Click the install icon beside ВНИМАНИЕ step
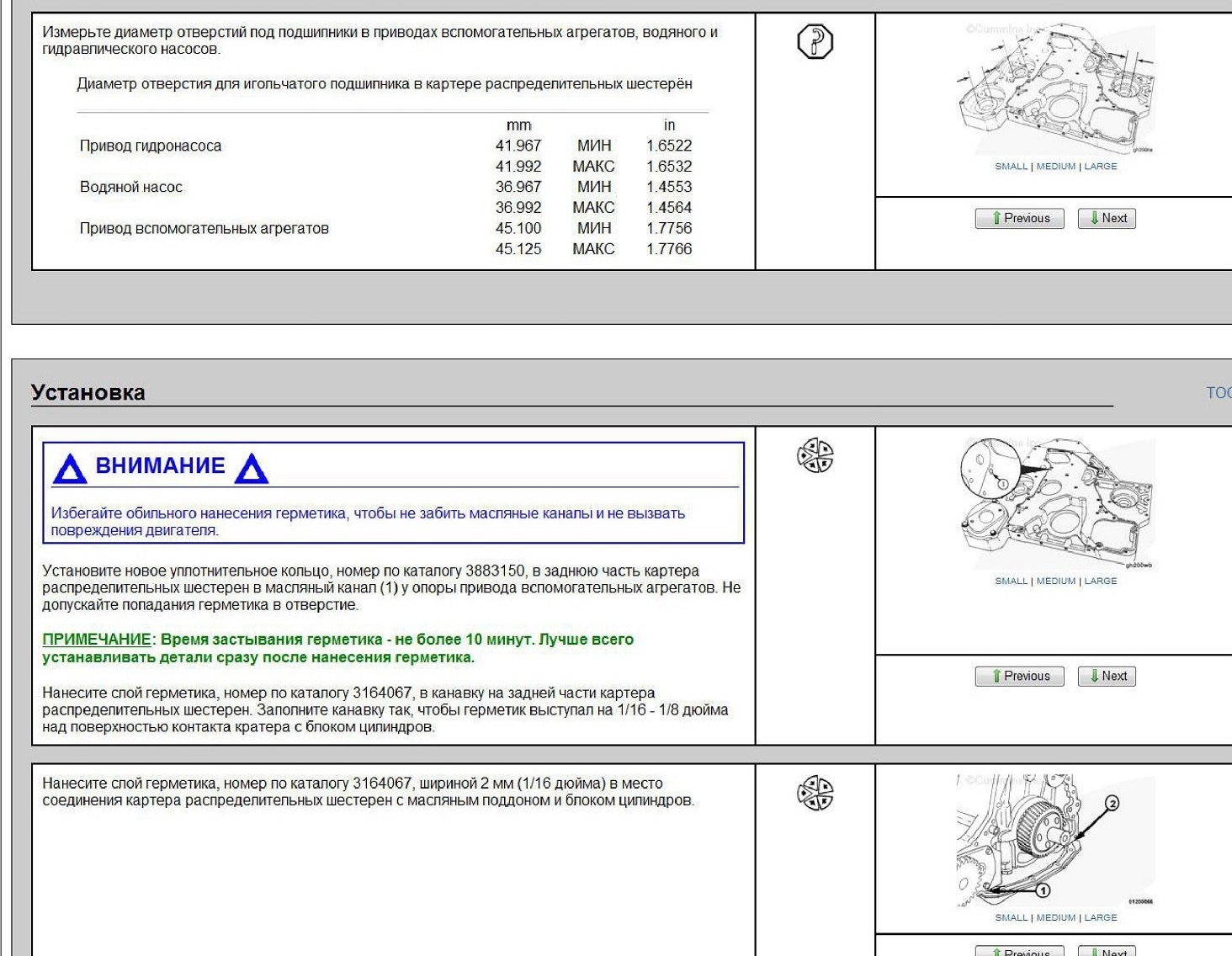 [815, 455]
